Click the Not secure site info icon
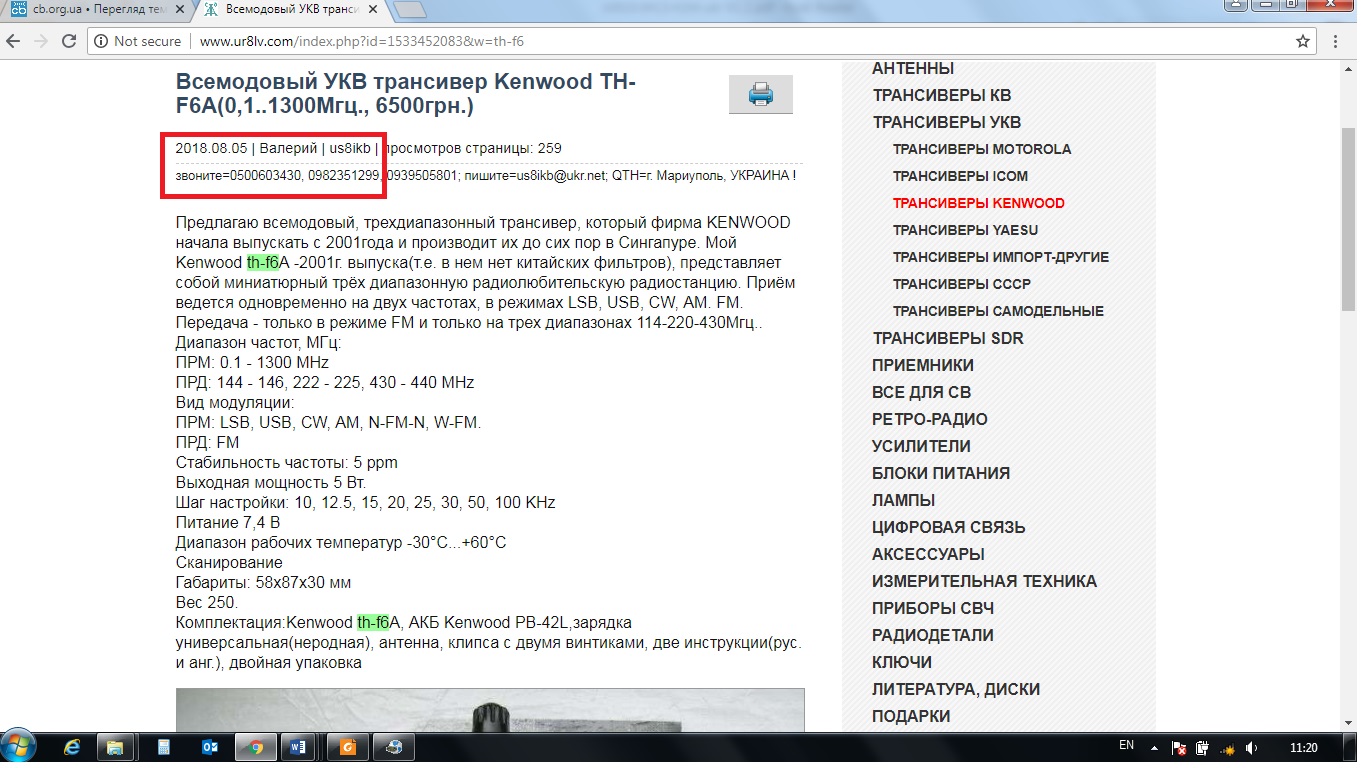The height and width of the screenshot is (768, 1366). click(102, 42)
